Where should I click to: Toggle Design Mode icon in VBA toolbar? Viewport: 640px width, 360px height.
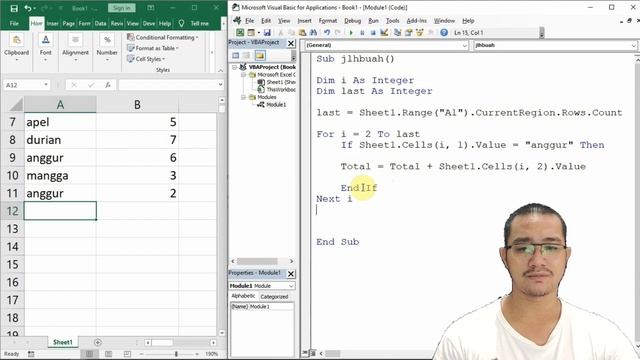click(x=384, y=33)
